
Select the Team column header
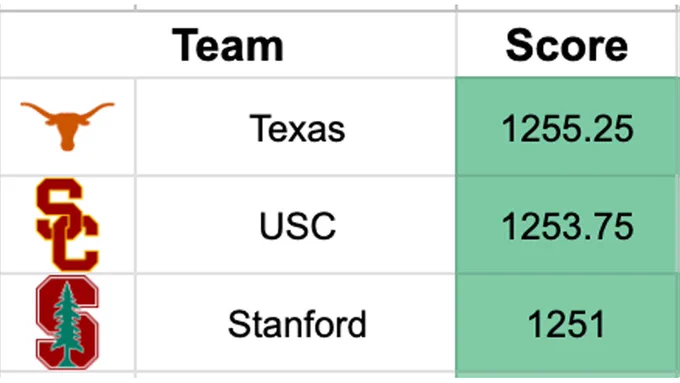click(228, 45)
